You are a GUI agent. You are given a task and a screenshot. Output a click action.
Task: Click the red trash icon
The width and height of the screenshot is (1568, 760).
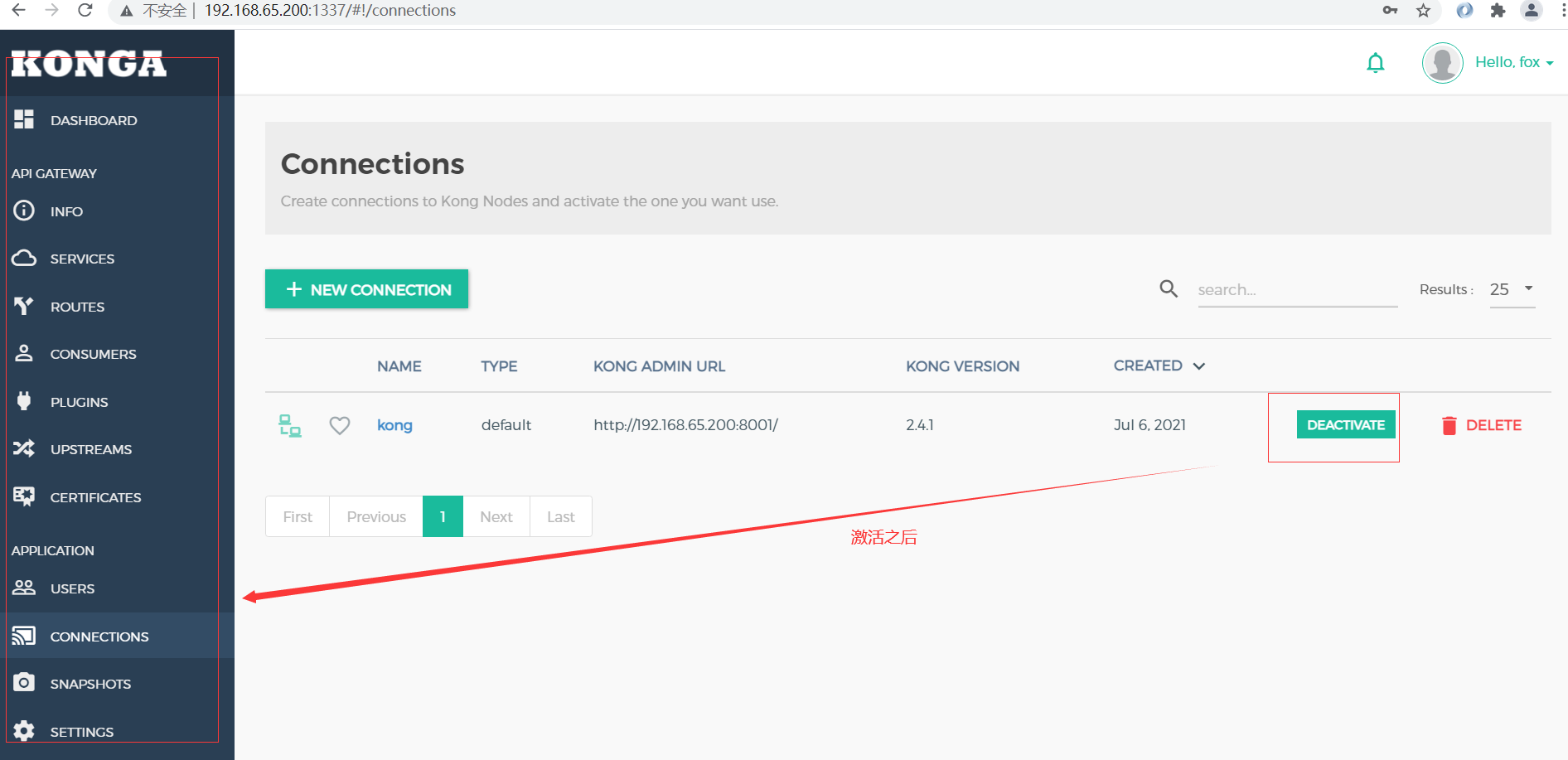click(1449, 425)
